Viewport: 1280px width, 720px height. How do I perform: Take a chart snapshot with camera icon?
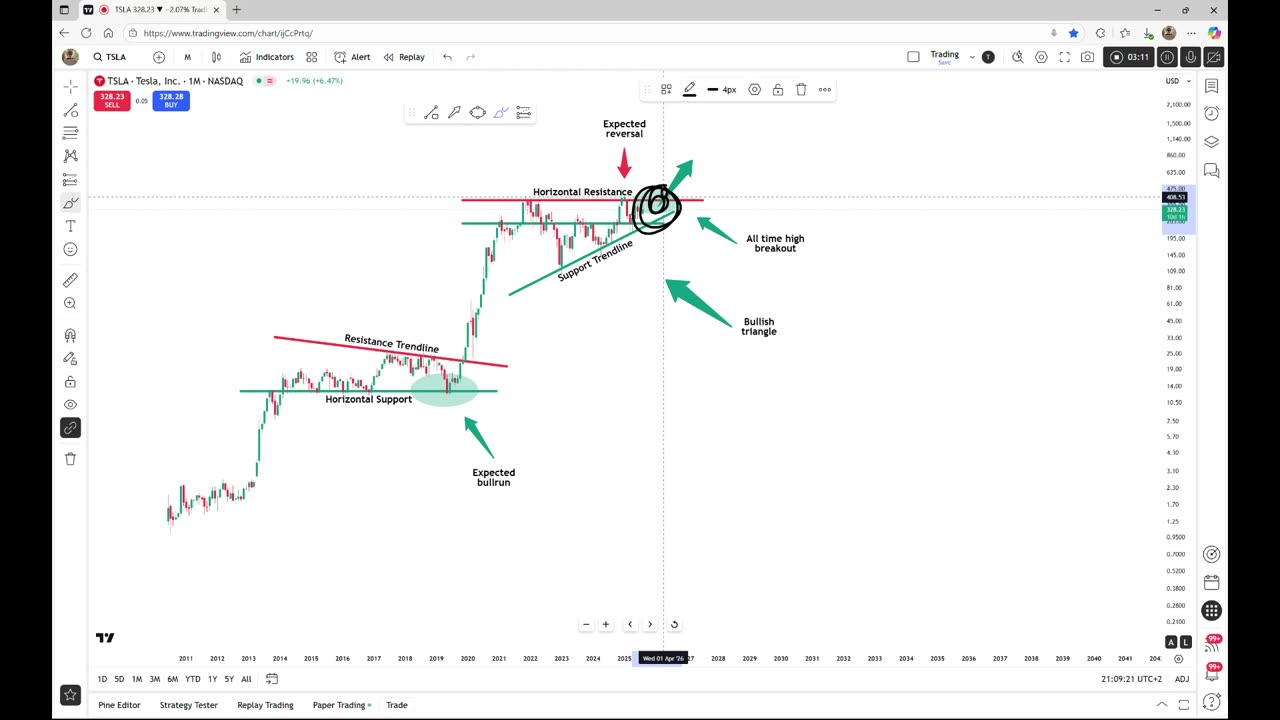pos(1087,57)
